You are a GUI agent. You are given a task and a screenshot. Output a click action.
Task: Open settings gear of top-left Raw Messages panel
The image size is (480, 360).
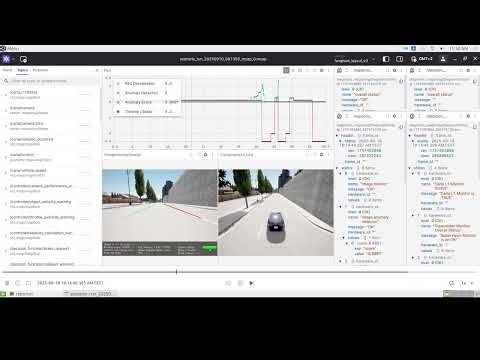pyautogui.click(x=395, y=70)
